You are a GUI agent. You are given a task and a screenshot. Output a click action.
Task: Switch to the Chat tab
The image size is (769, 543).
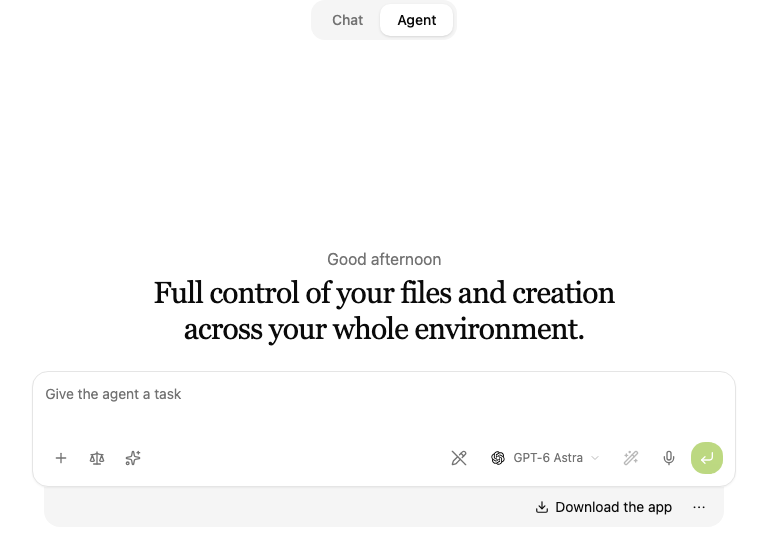coord(347,20)
